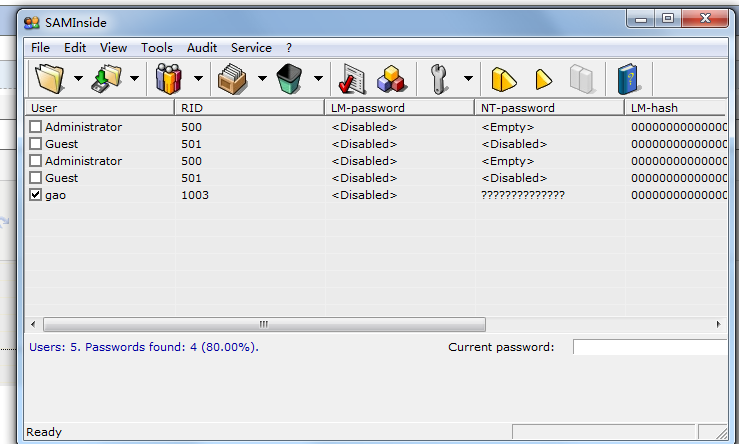Uncheck the gao user checkbox

[x=35, y=195]
